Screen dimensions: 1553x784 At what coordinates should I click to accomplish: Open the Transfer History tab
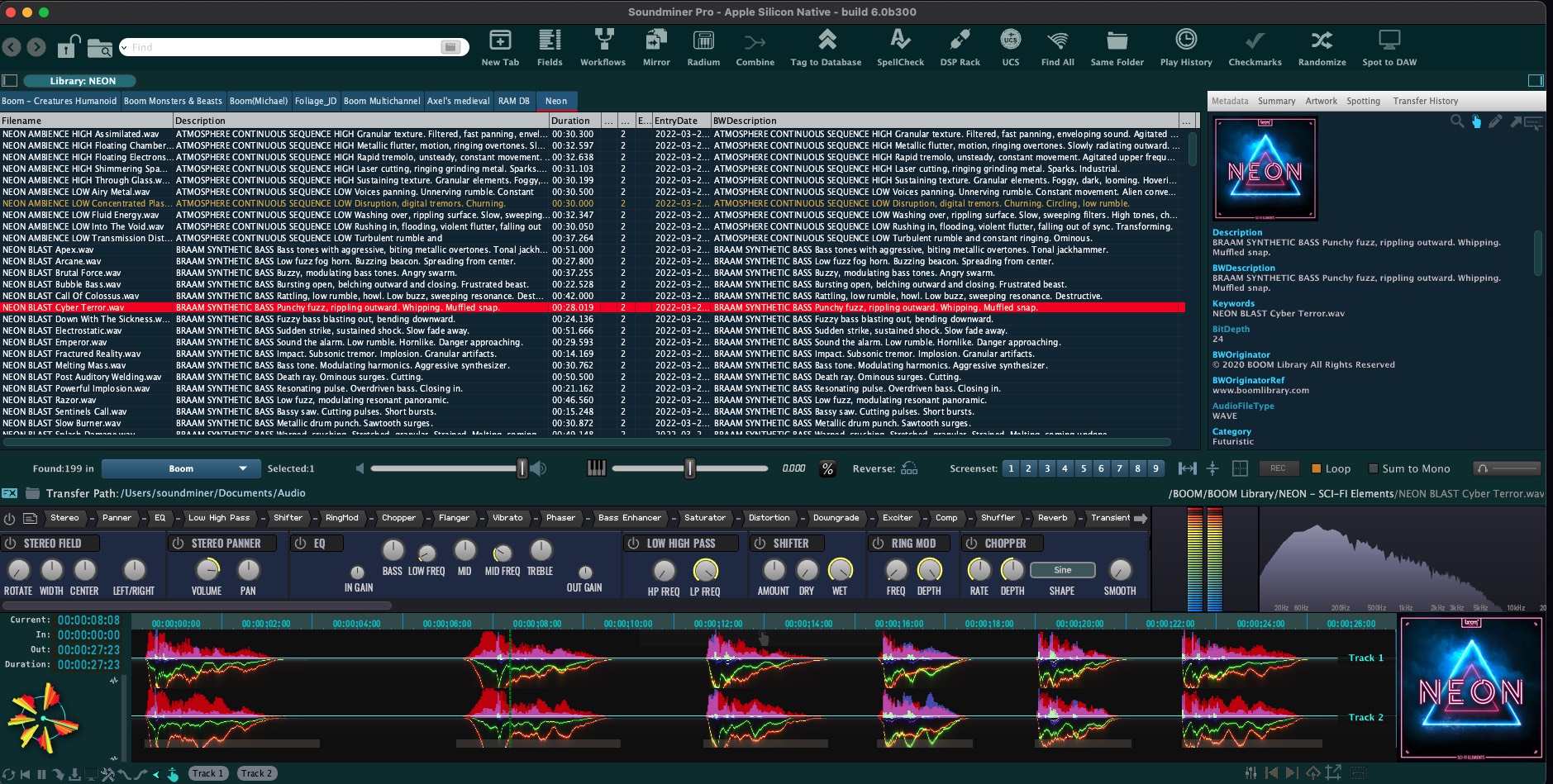point(1425,101)
